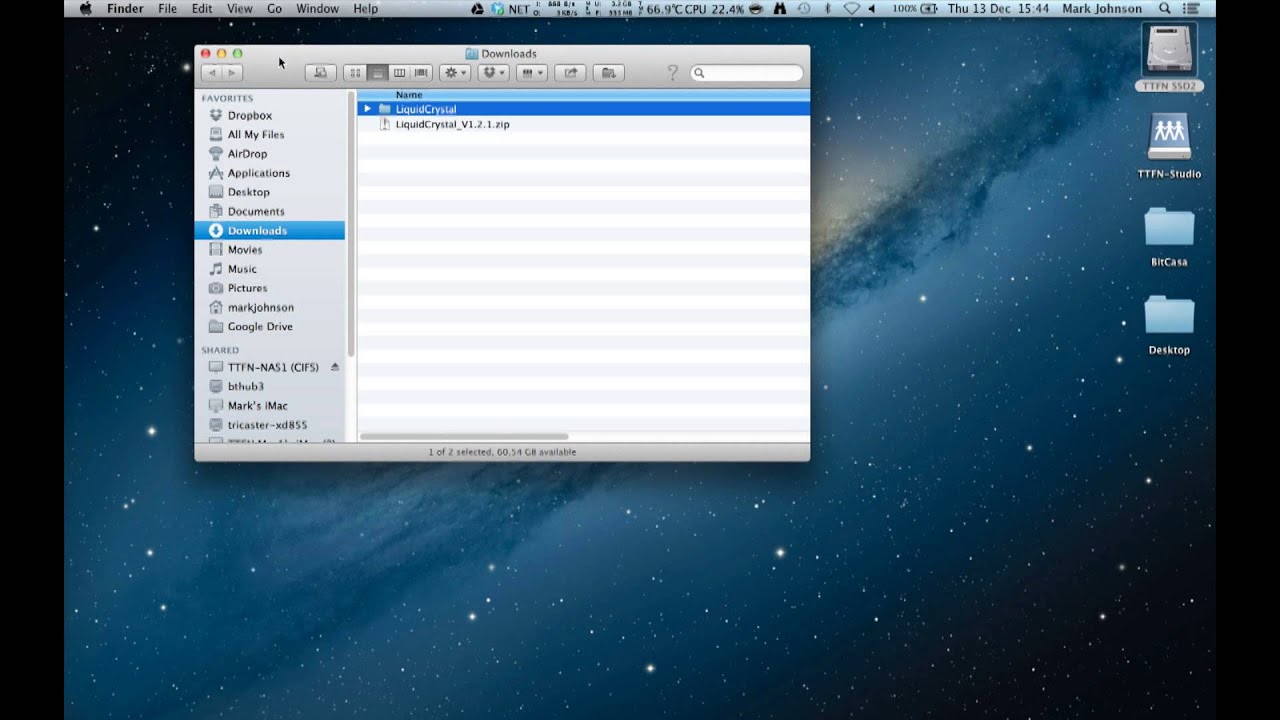Click the sidebar vertical scrollbar

[351, 225]
